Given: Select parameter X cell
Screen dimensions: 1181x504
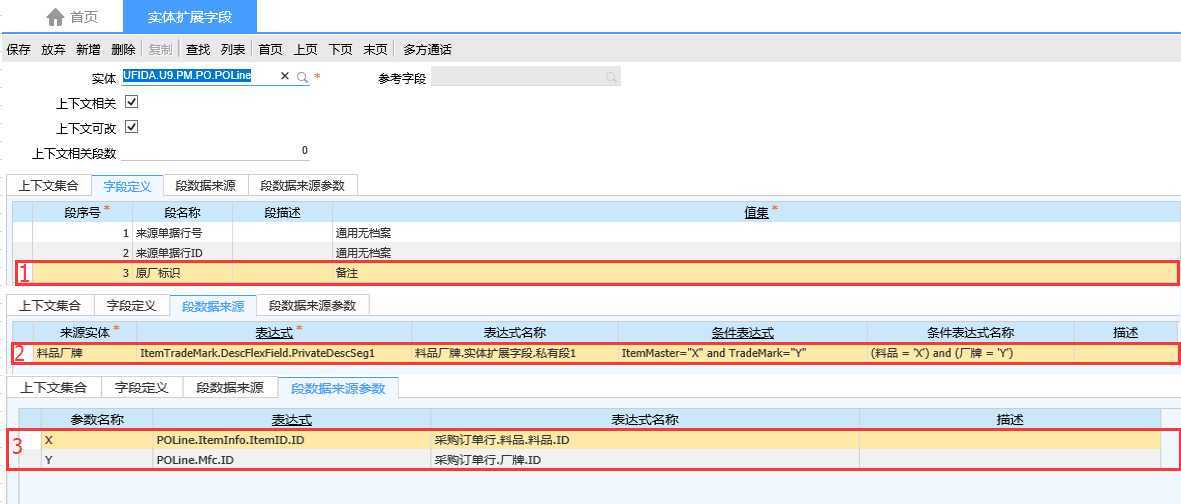Looking at the screenshot, I should (97, 440).
